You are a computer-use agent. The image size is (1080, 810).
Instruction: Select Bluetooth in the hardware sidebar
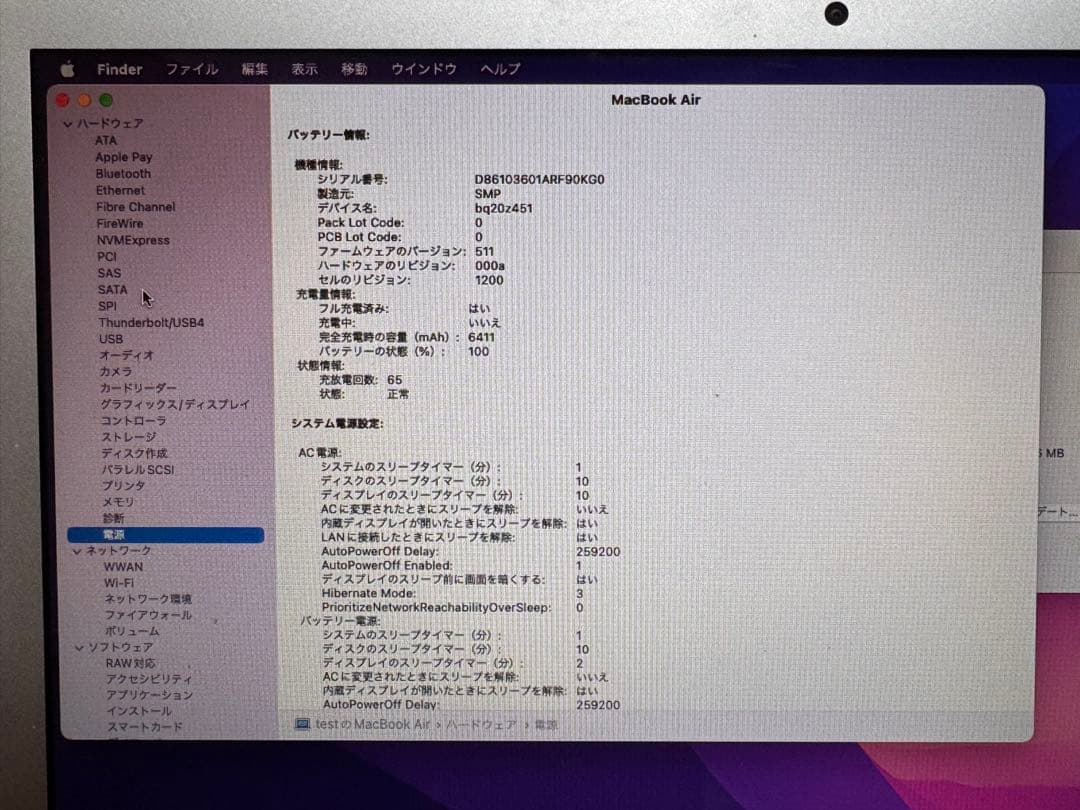(123, 173)
